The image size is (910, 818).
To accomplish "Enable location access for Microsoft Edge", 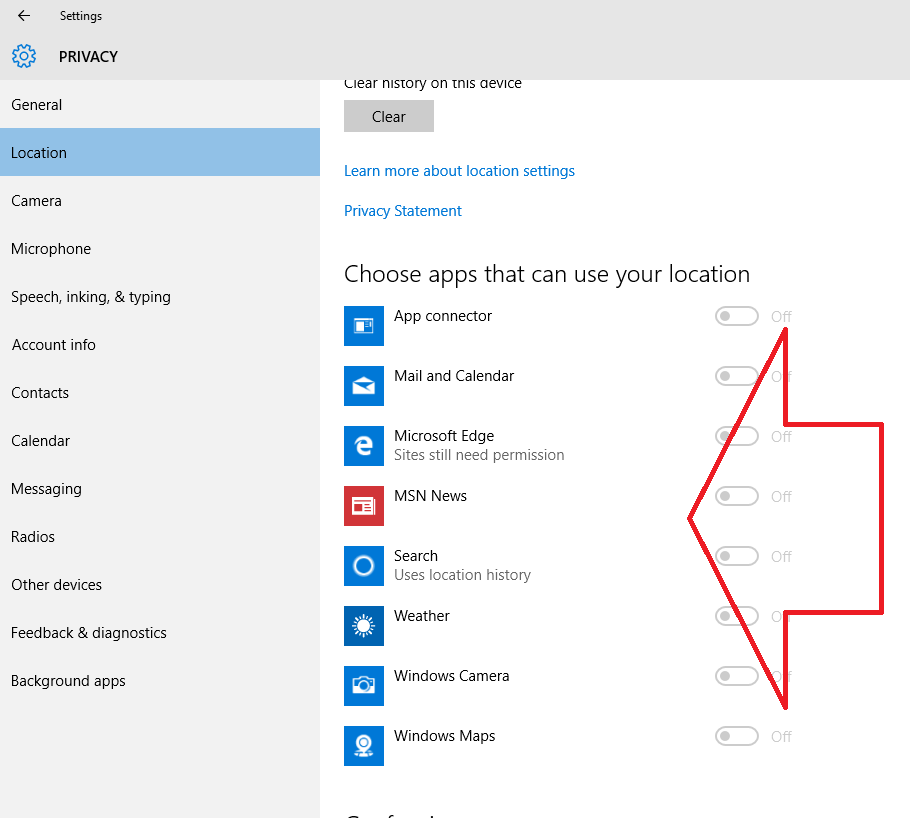I will 737,436.
